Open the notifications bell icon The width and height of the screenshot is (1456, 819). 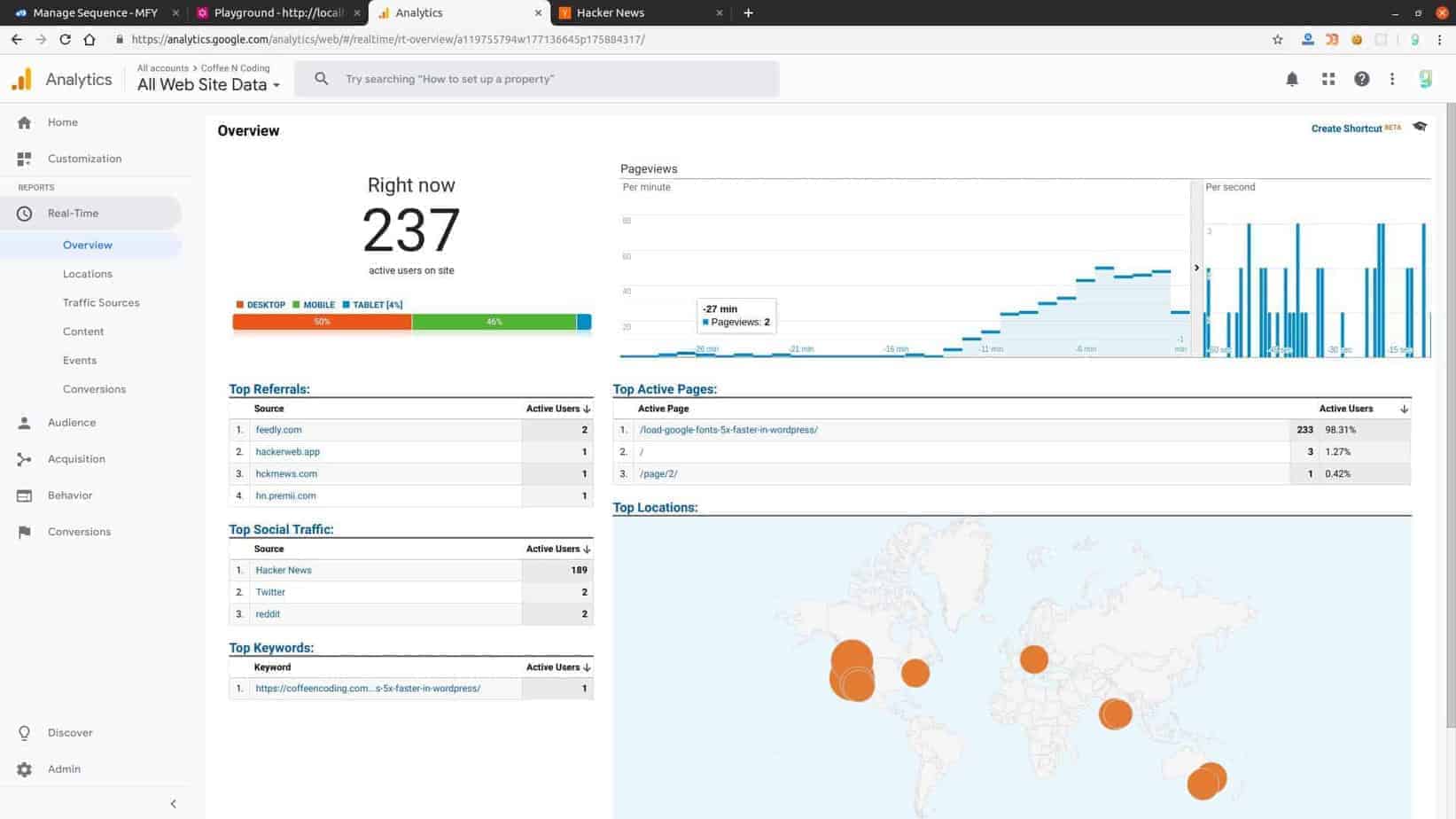click(1292, 79)
